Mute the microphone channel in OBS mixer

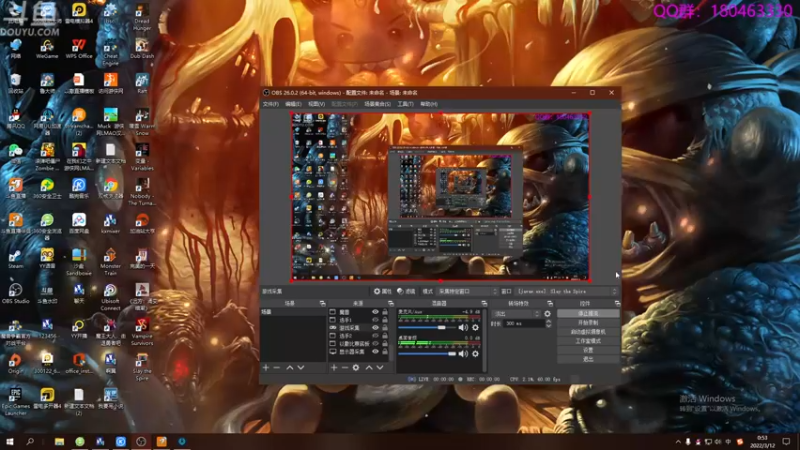click(463, 328)
